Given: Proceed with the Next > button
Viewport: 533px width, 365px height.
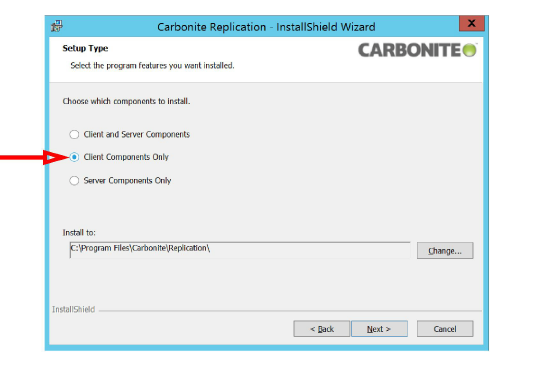Looking at the screenshot, I should click(x=379, y=329).
